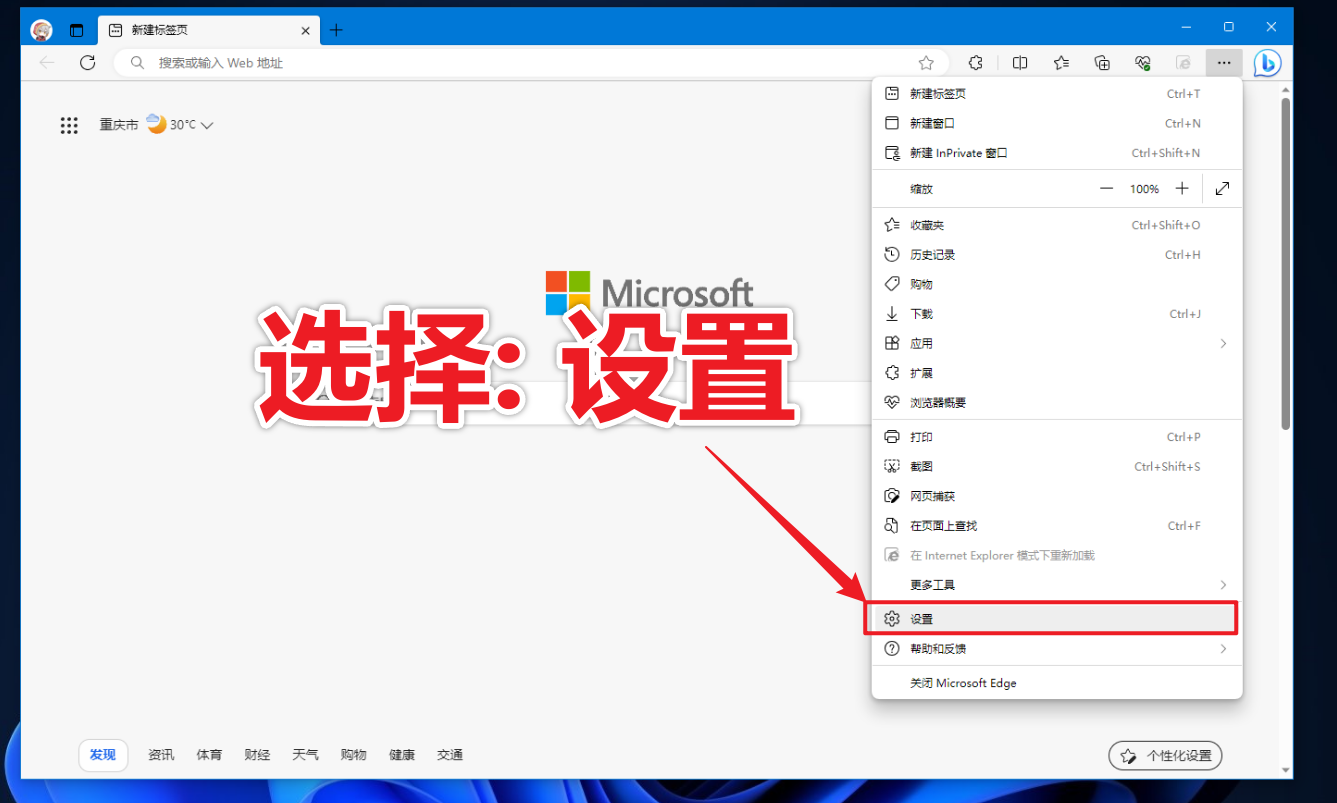Toggle split screen view in toolbar
1337x803 pixels.
tap(1020, 63)
